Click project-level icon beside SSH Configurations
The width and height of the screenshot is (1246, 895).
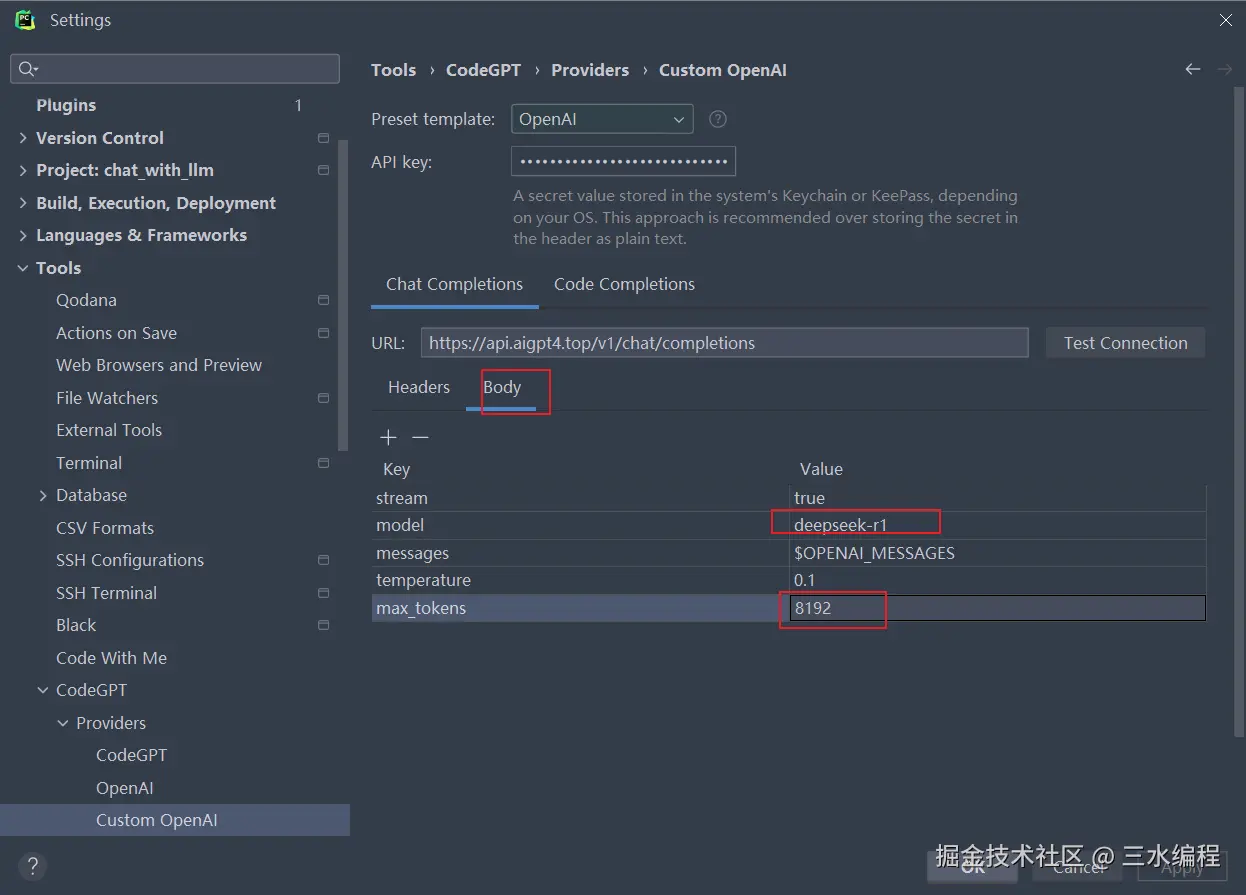(x=323, y=560)
